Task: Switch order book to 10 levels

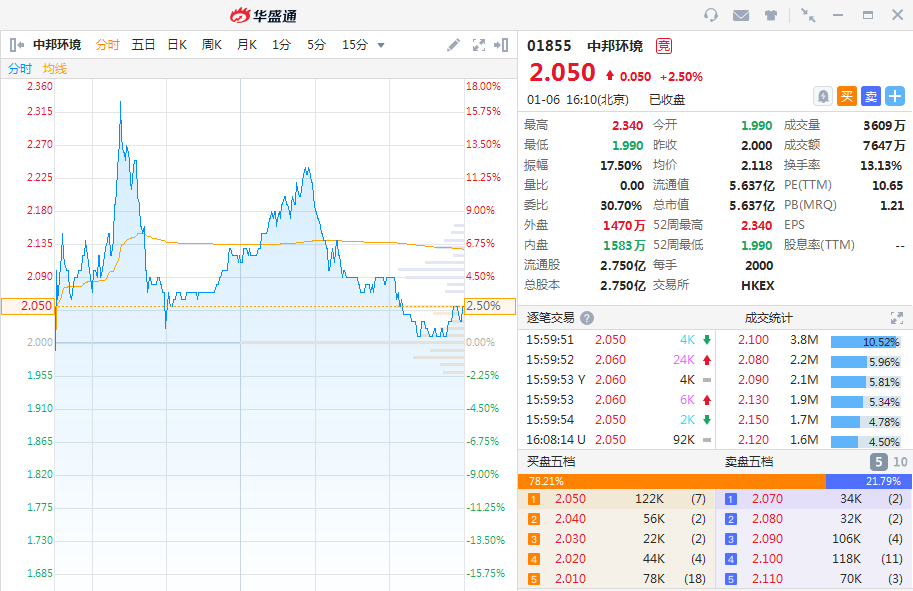Action: coord(899,462)
